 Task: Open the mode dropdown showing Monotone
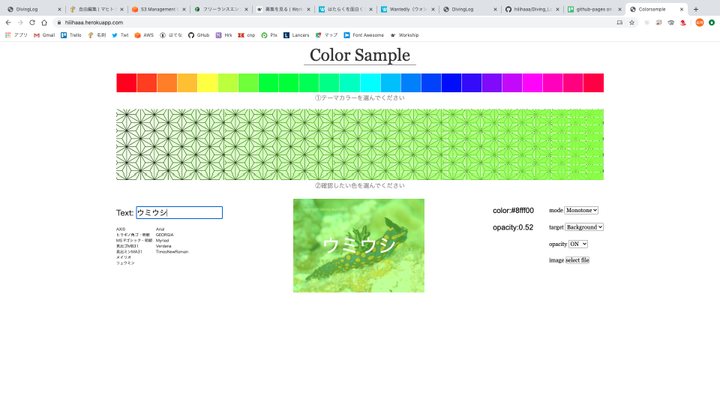[x=581, y=210]
